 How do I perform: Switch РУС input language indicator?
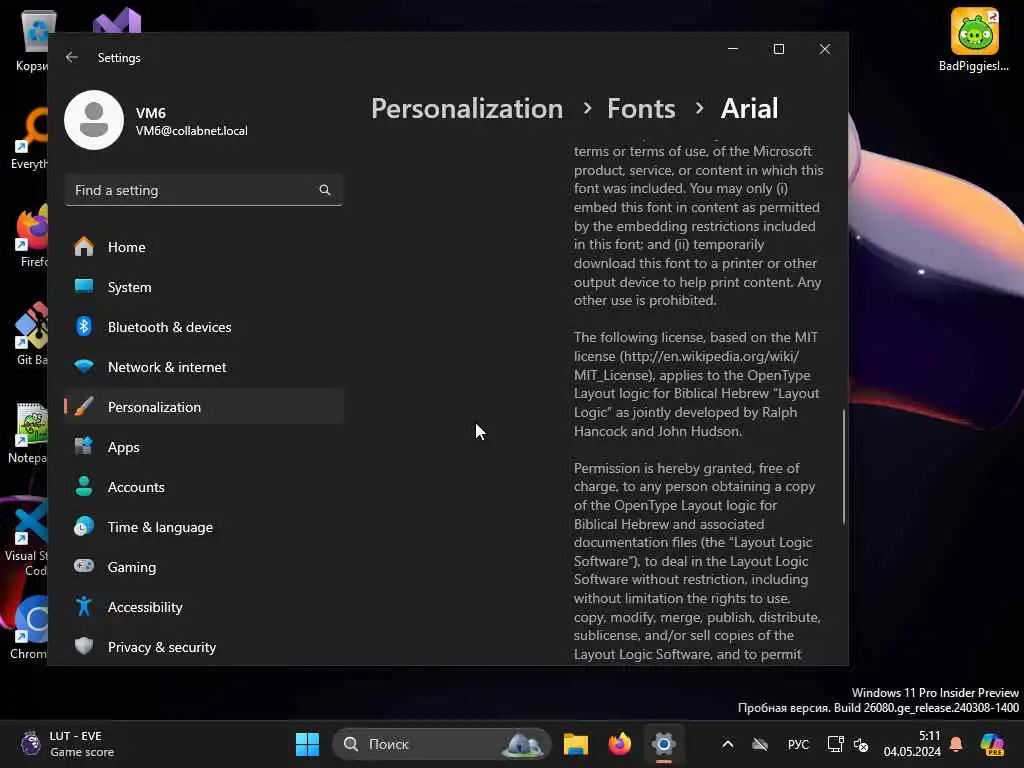(798, 744)
